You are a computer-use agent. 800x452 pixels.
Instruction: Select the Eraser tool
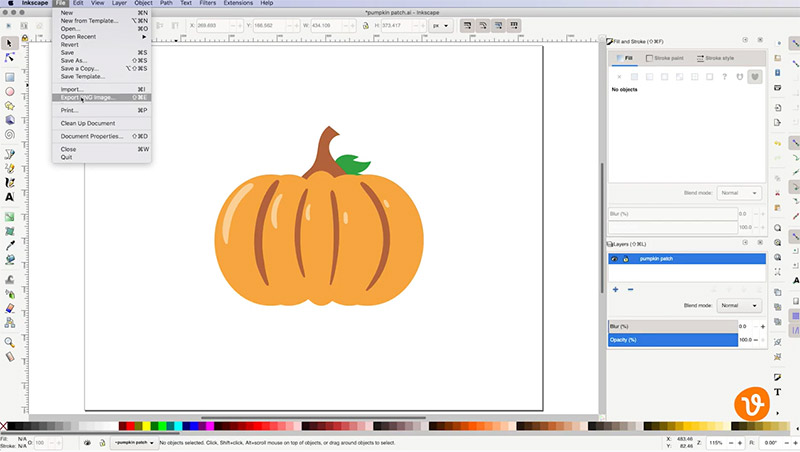[x=9, y=308]
